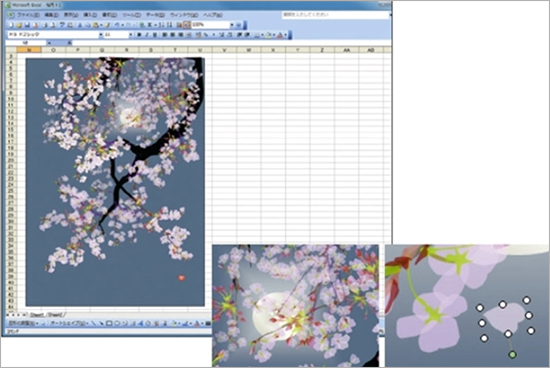Click the New workbook icon

(x=11, y=25)
